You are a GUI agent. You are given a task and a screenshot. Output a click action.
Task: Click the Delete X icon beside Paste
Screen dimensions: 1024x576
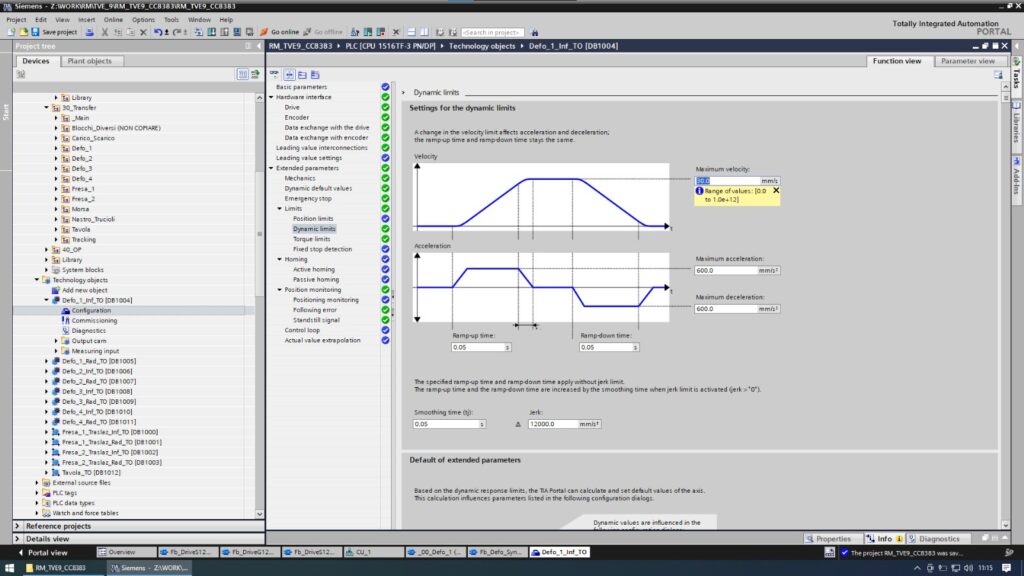click(143, 32)
